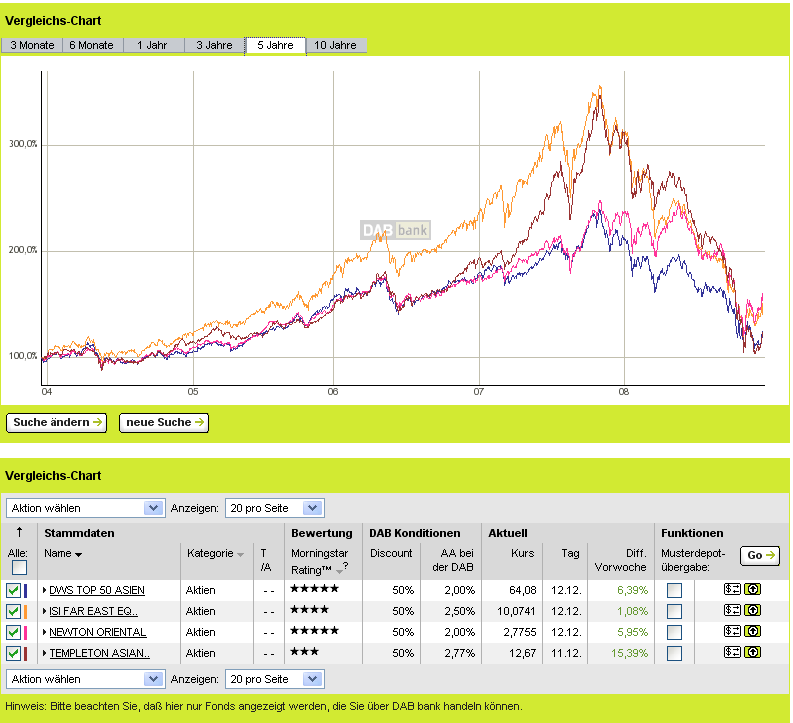Open the upper Aktion wählen dropdown

(x=85, y=508)
